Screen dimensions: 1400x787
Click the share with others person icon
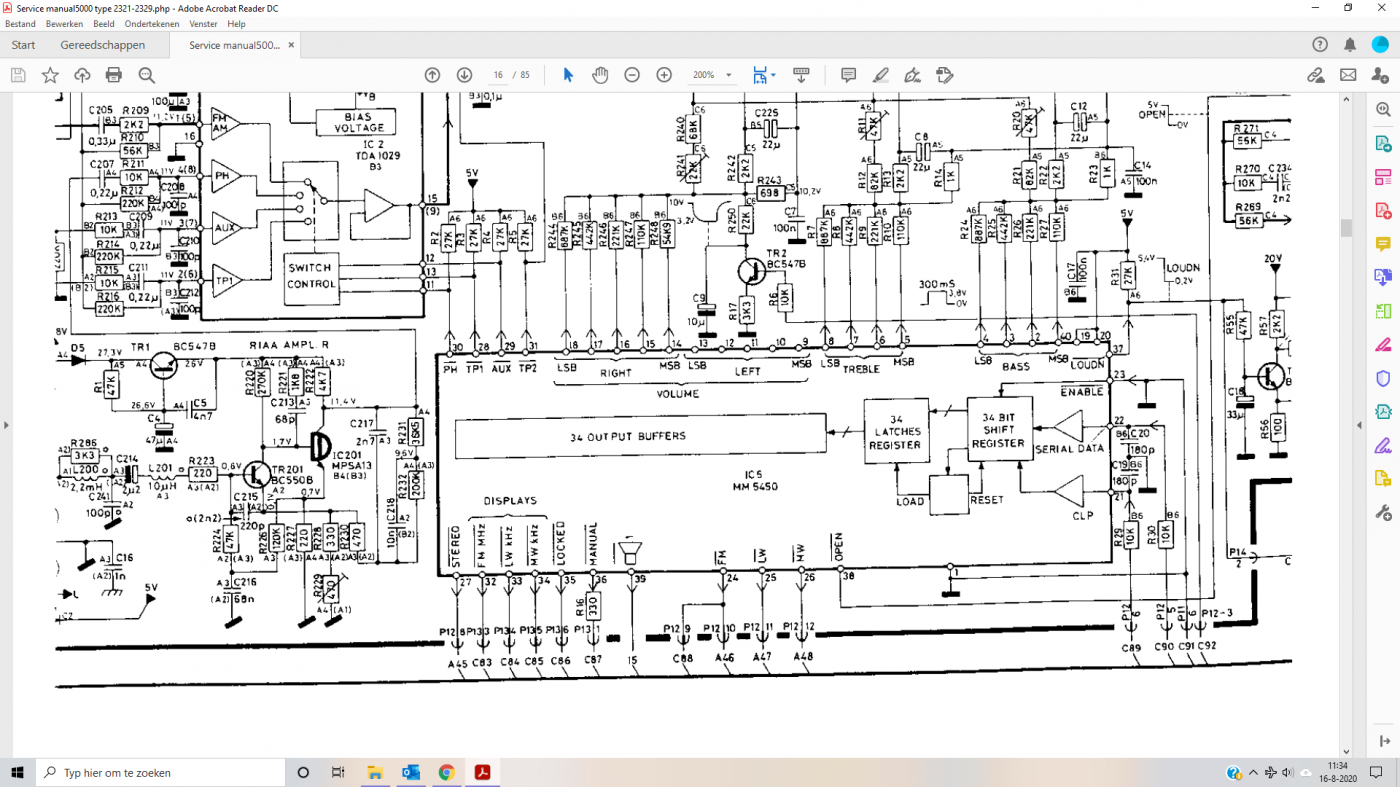(x=1380, y=75)
